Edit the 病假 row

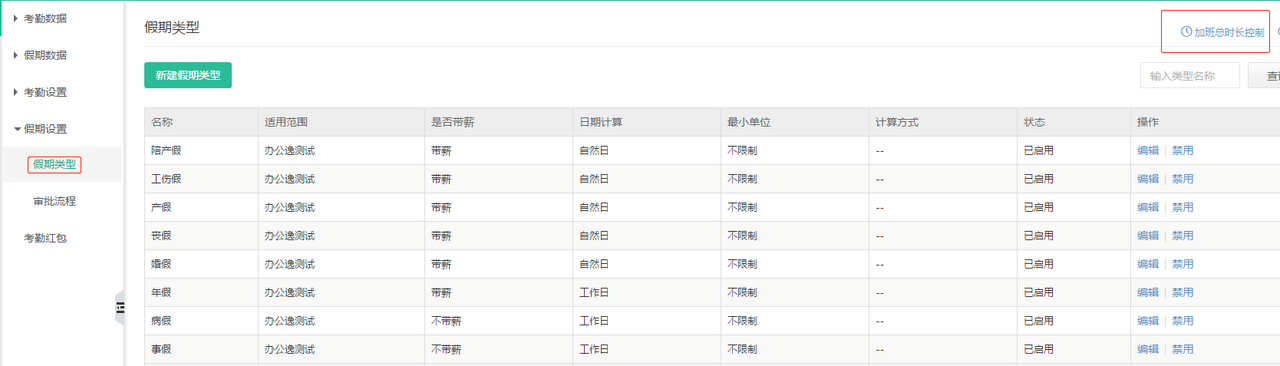tap(1148, 321)
